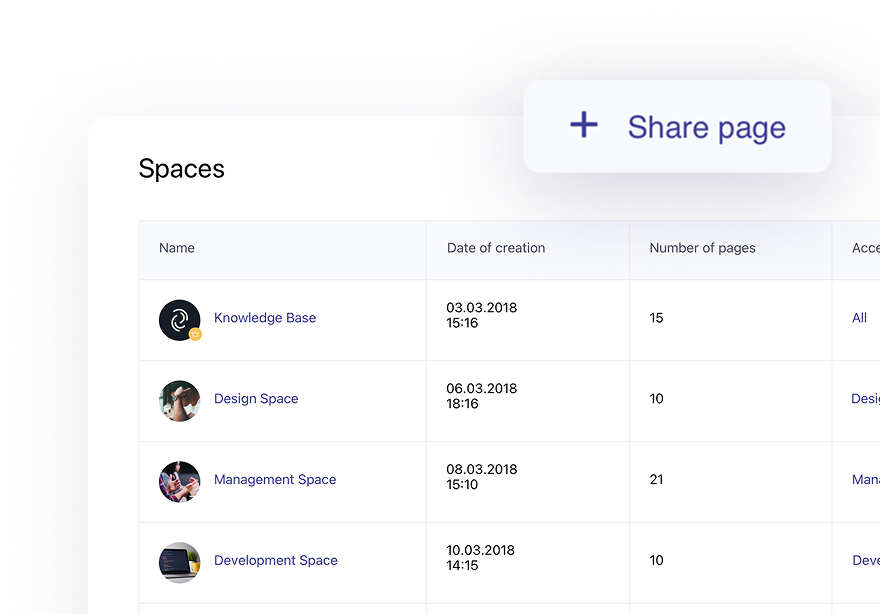Image resolution: width=880 pixels, height=614 pixels.
Task: Click the laptop thumbnail next to Development Space
Action: [179, 561]
